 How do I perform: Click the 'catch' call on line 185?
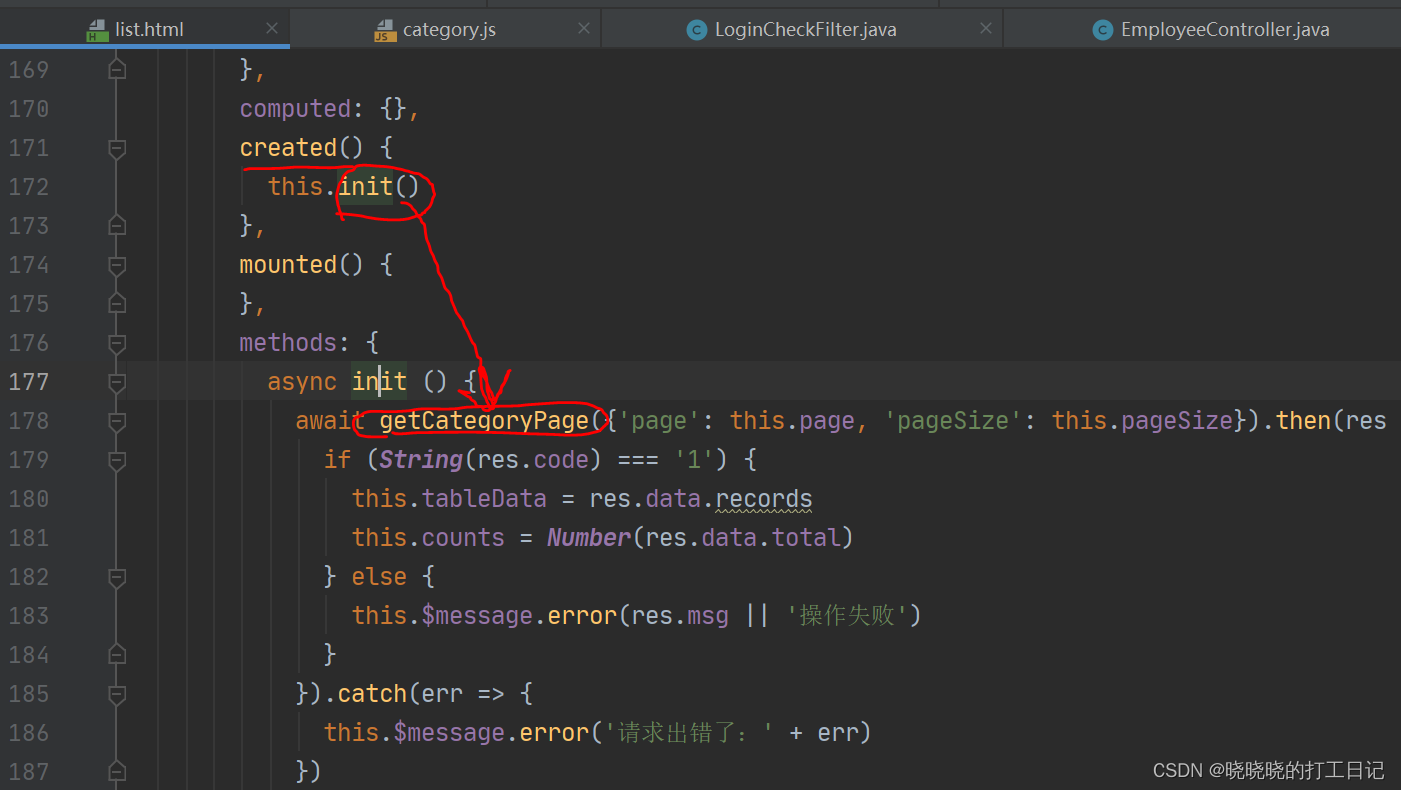coord(372,694)
